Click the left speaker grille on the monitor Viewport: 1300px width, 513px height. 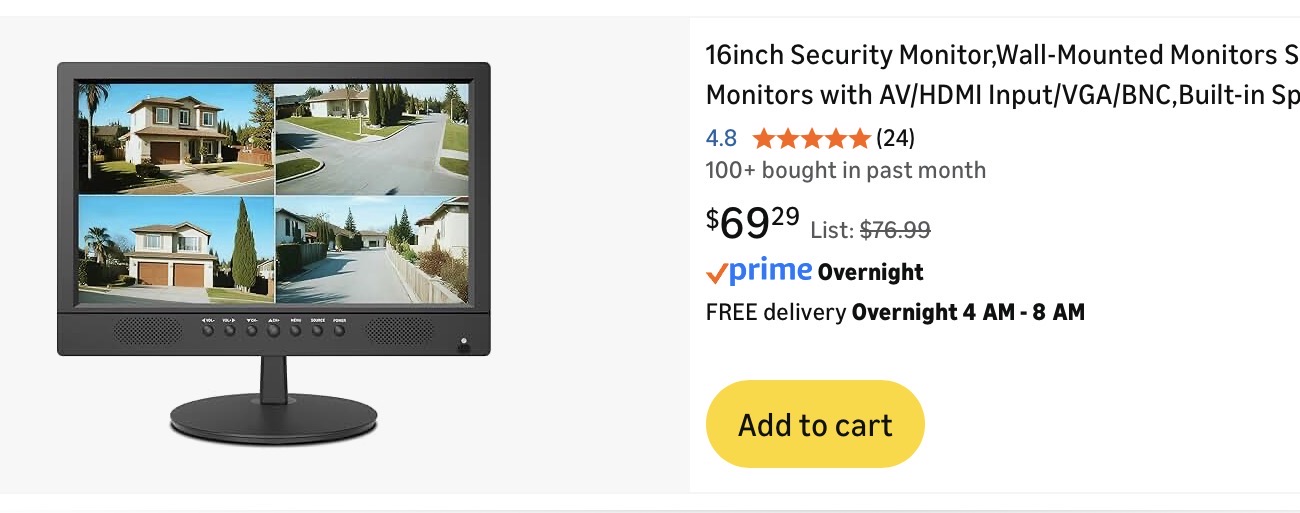click(x=148, y=332)
